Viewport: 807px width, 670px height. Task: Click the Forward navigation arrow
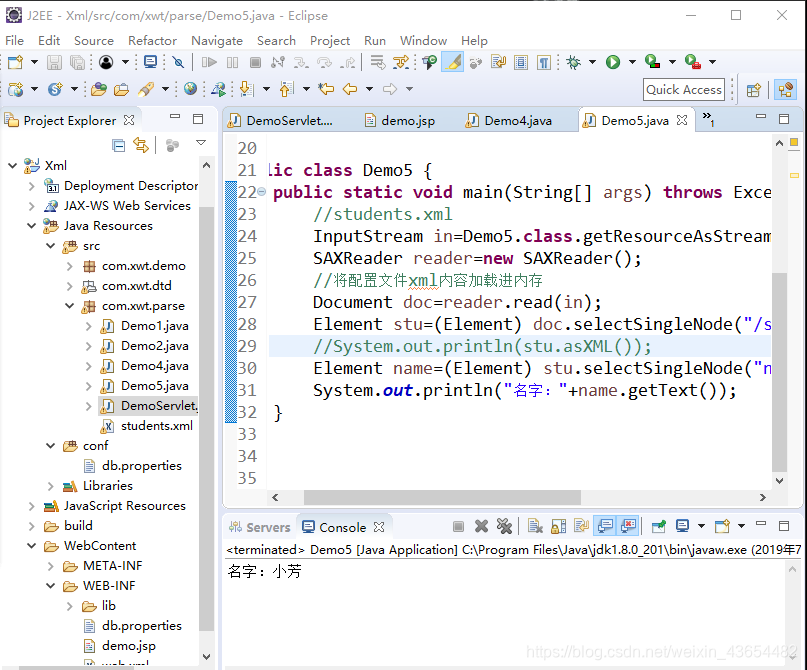click(390, 89)
